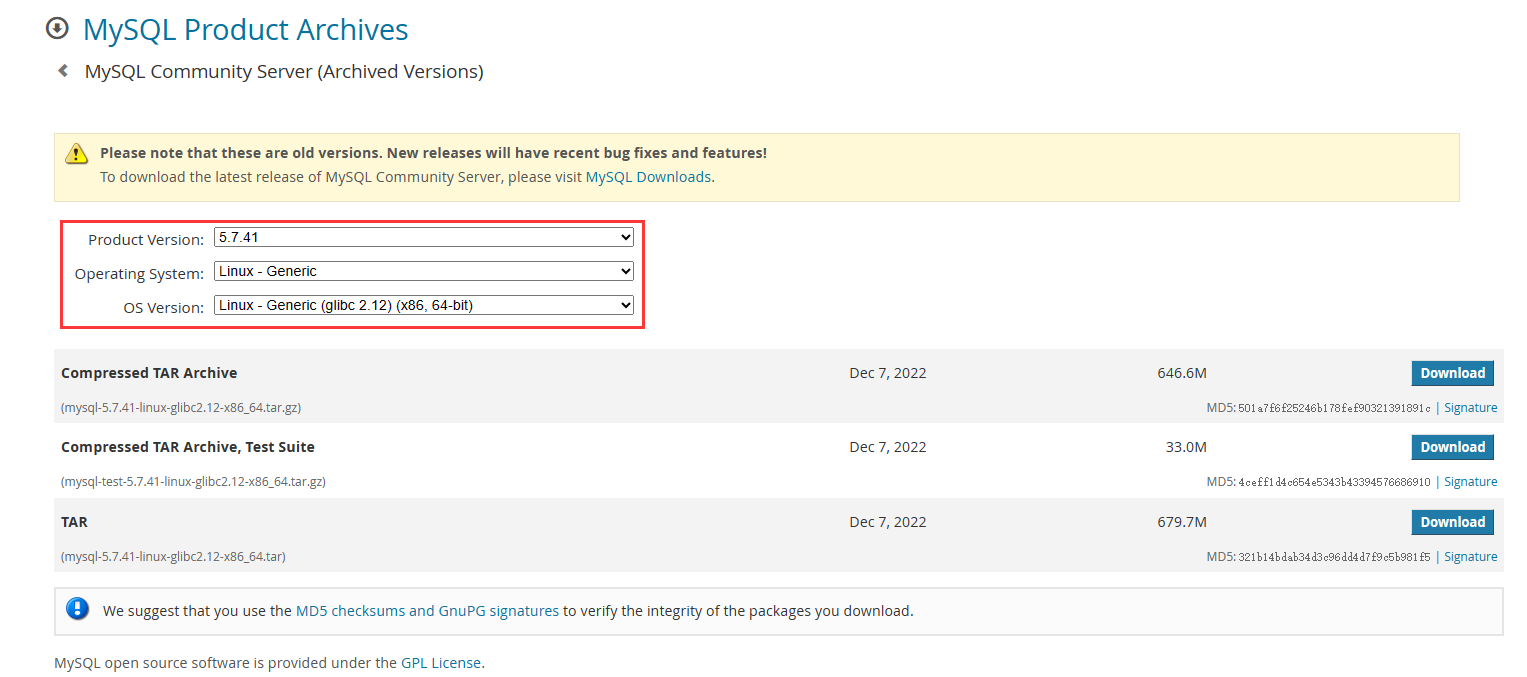
Task: Click Dec 7, 2022 in Test Suite row
Action: click(x=888, y=447)
